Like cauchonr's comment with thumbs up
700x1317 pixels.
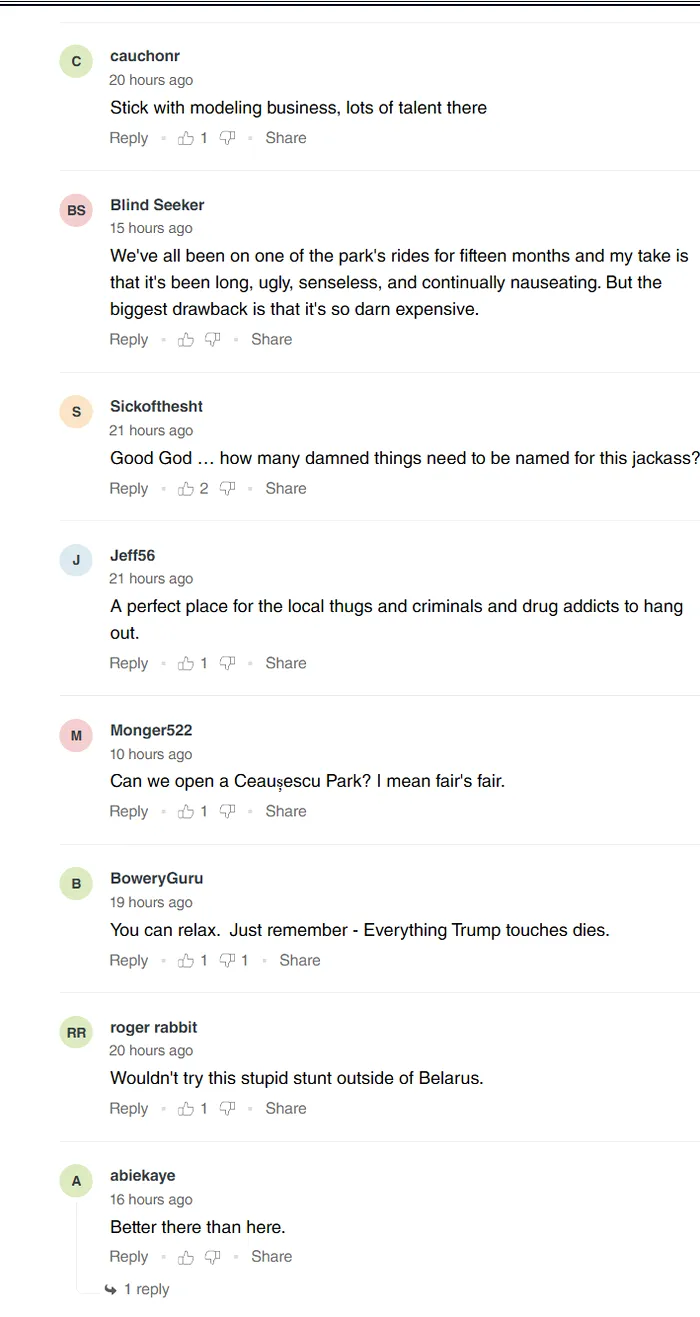click(x=186, y=138)
